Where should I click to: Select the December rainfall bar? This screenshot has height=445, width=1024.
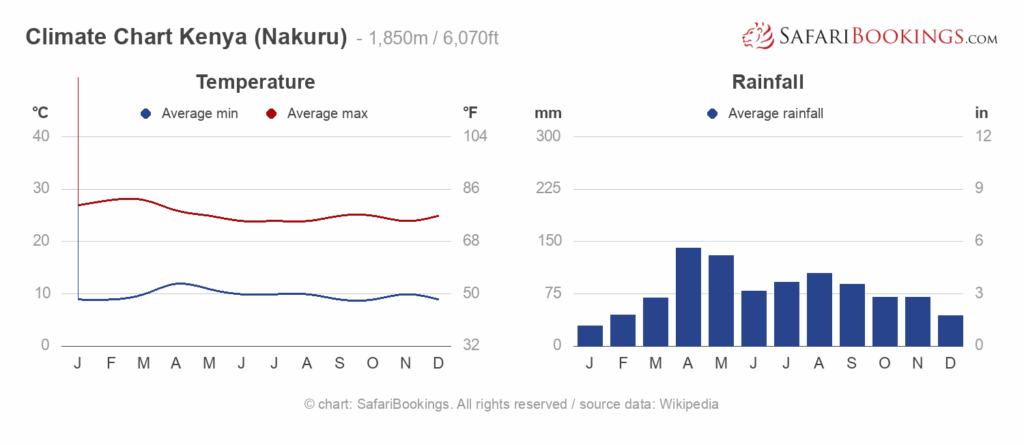[x=950, y=331]
